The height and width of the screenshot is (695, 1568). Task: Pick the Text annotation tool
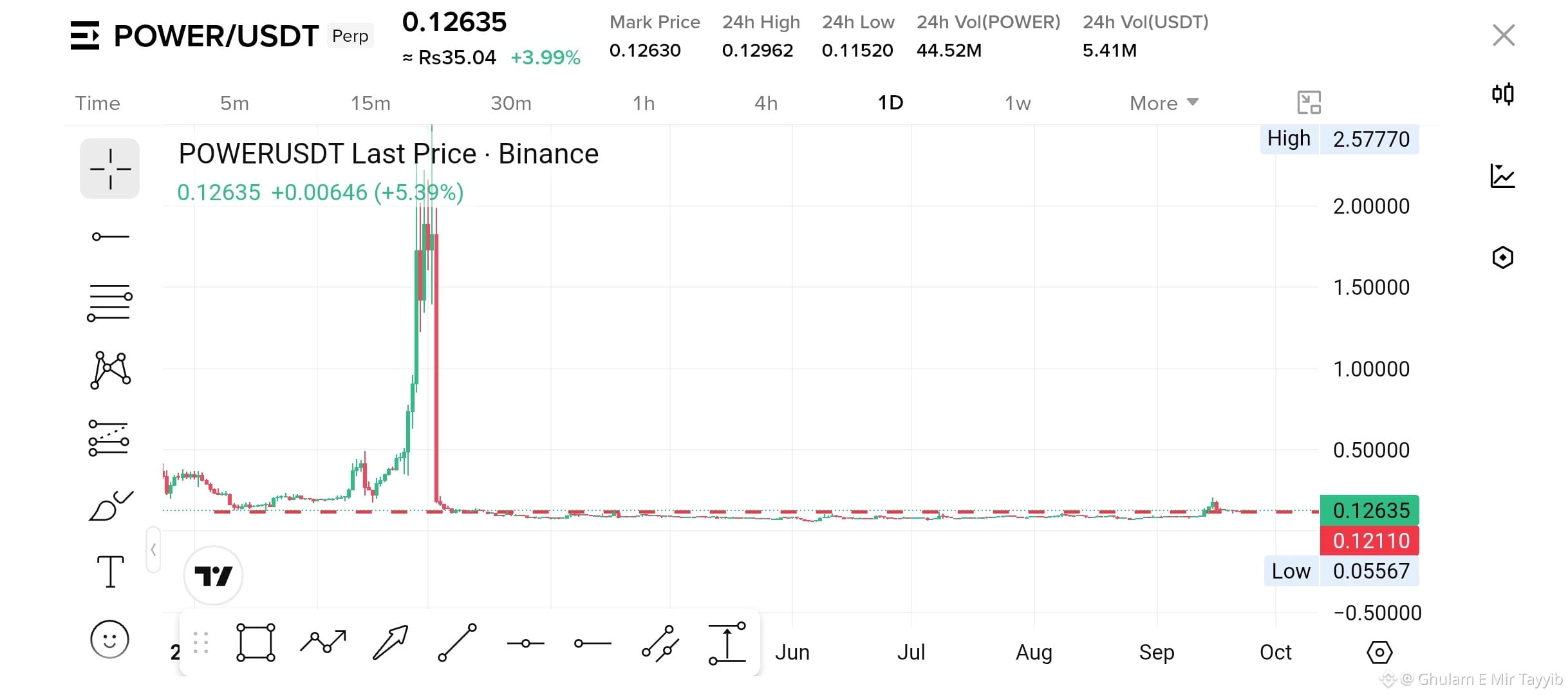coord(110,571)
